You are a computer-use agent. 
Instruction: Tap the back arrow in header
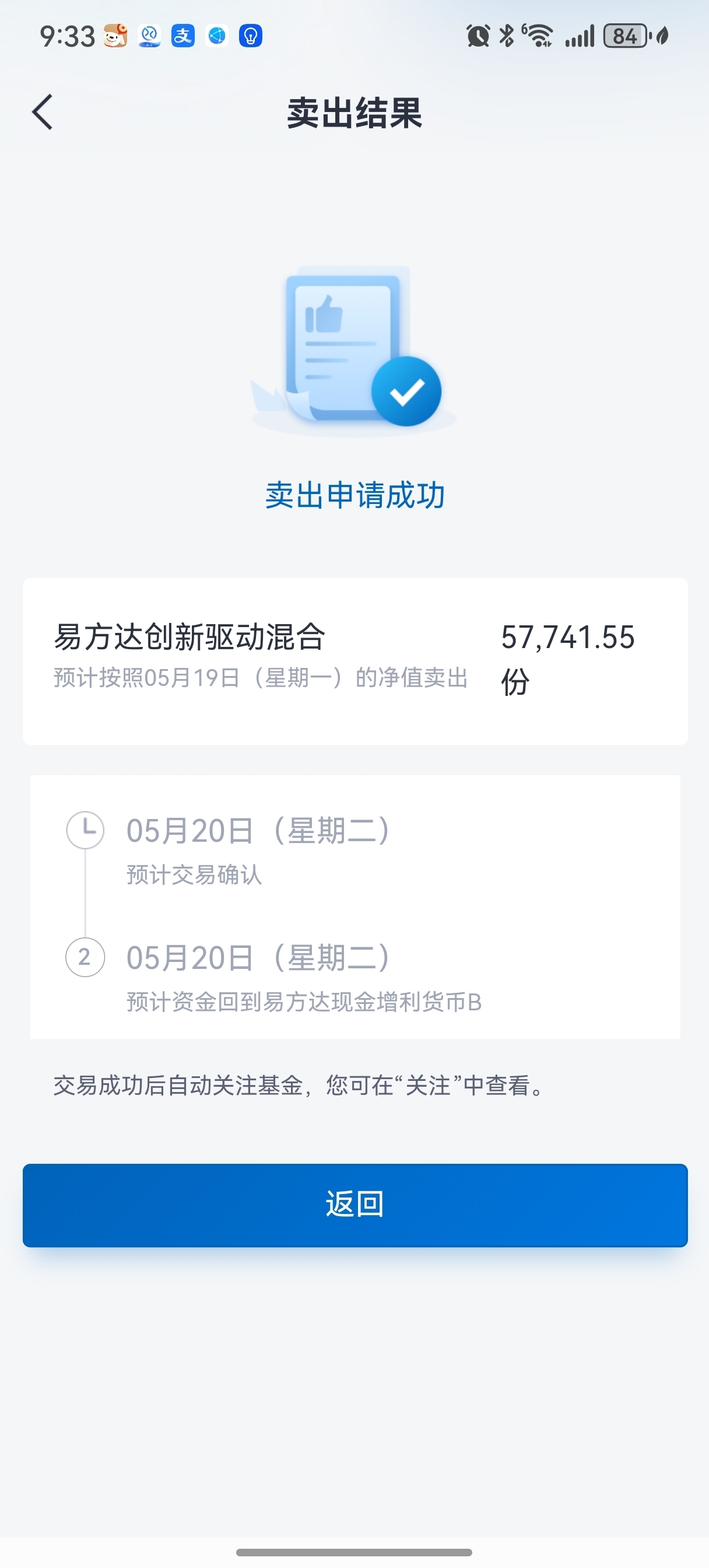coord(43,112)
